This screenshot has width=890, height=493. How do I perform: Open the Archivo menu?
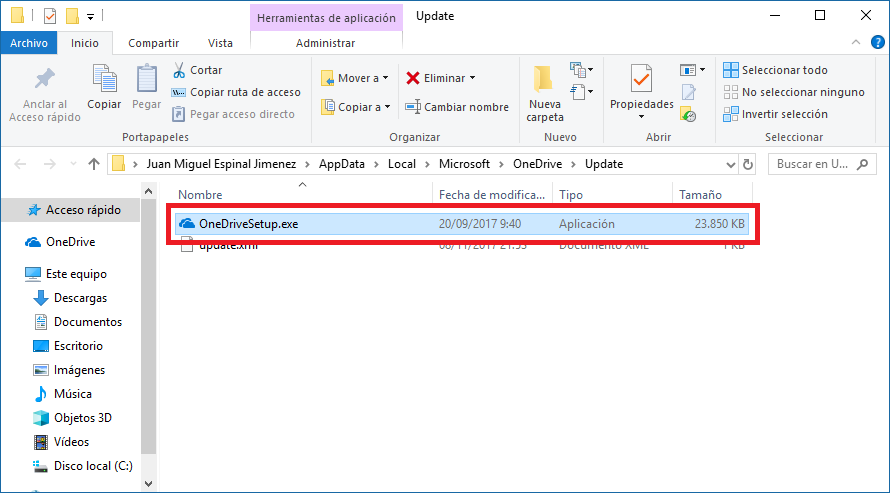[x=29, y=43]
